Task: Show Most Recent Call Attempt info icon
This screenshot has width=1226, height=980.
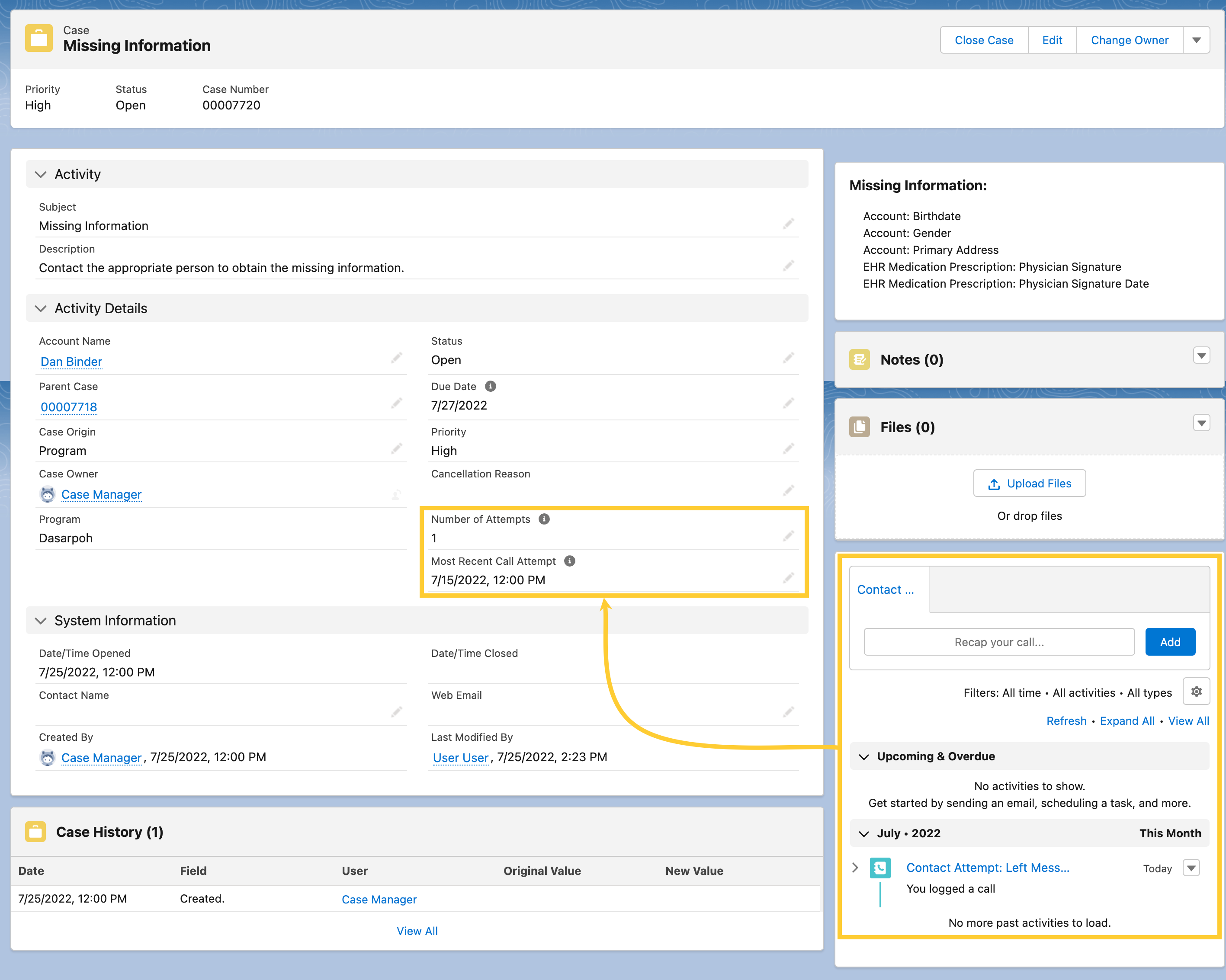Action: [570, 561]
